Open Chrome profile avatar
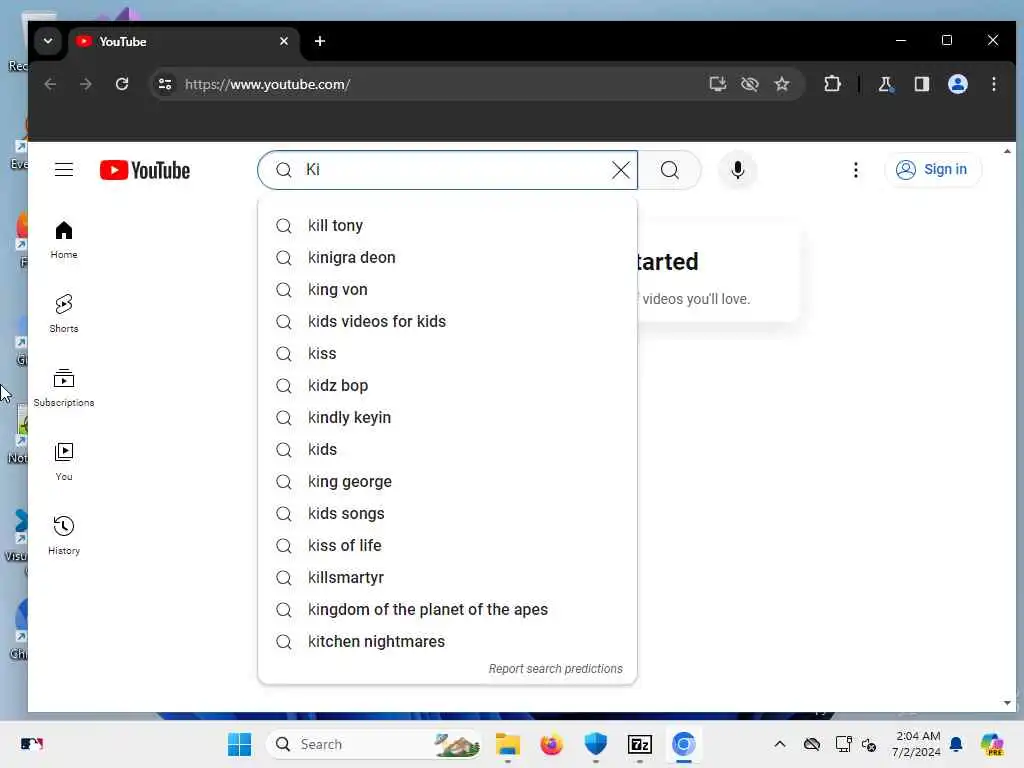1024x768 pixels. [957, 84]
